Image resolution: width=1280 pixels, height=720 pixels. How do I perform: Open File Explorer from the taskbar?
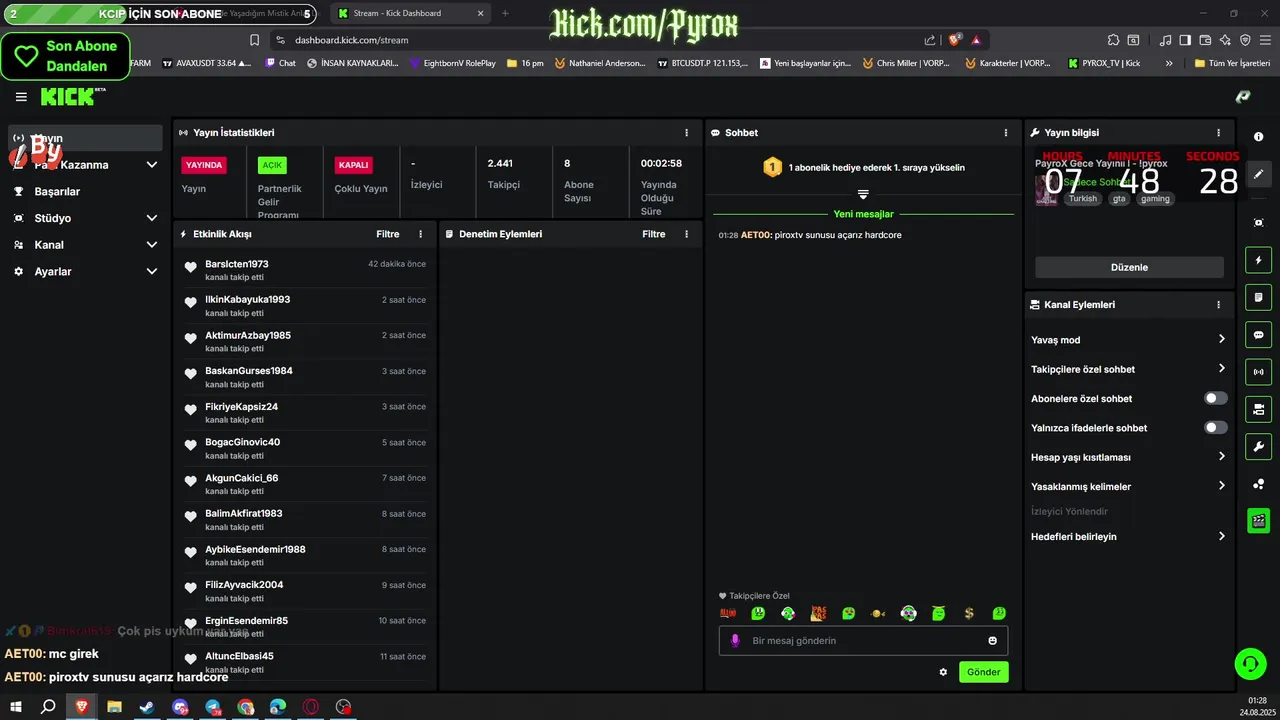coord(114,706)
